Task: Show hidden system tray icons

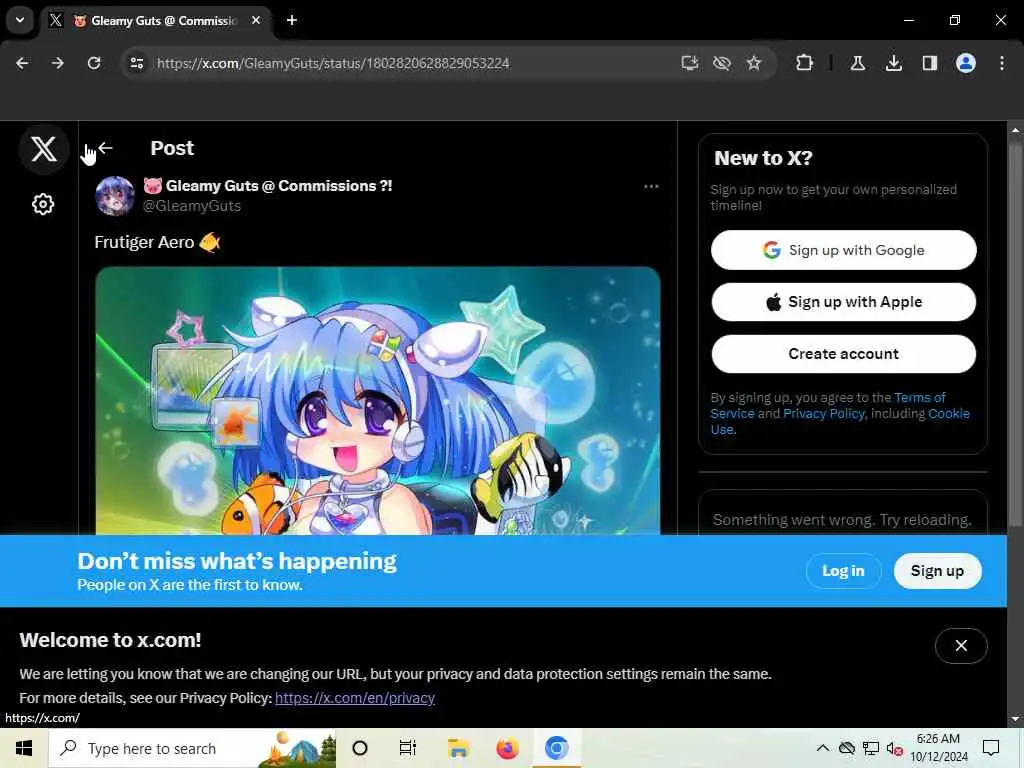Action: tap(823, 748)
